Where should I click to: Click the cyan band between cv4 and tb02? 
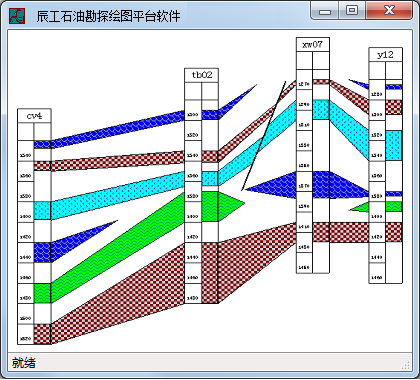(x=118, y=196)
